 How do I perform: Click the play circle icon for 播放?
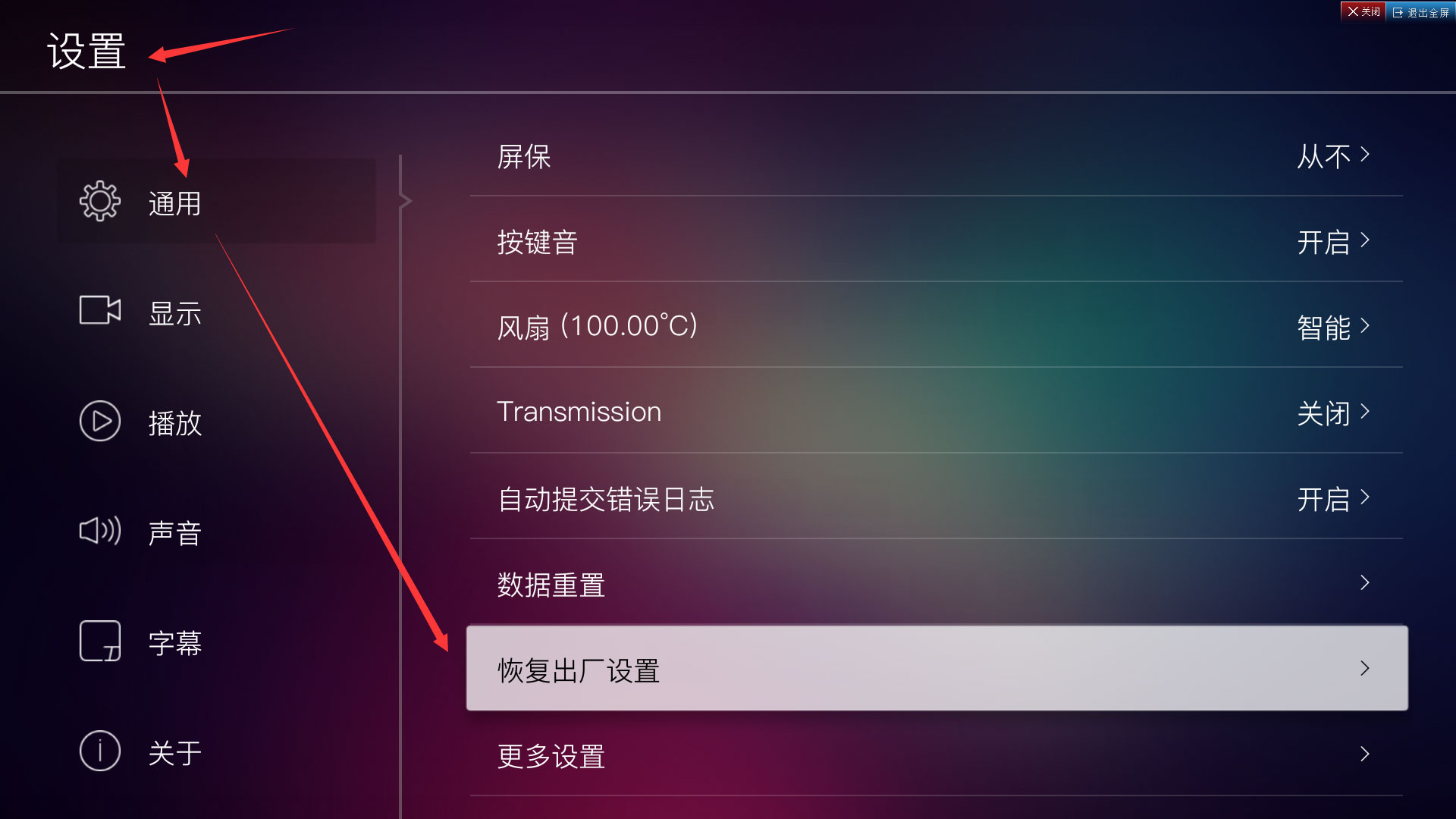[100, 421]
